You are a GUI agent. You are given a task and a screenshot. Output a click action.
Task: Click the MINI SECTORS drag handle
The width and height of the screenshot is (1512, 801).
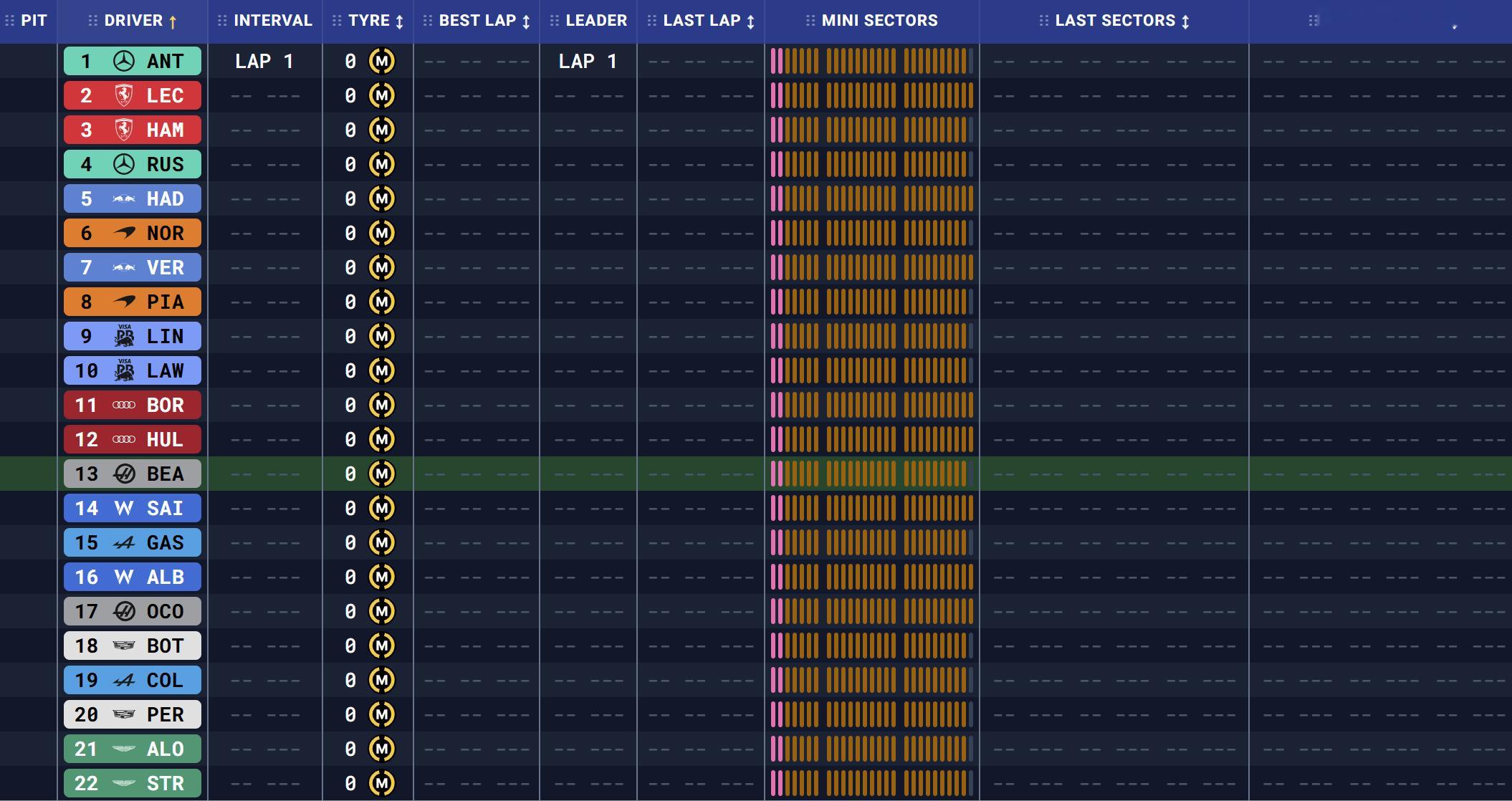click(810, 21)
